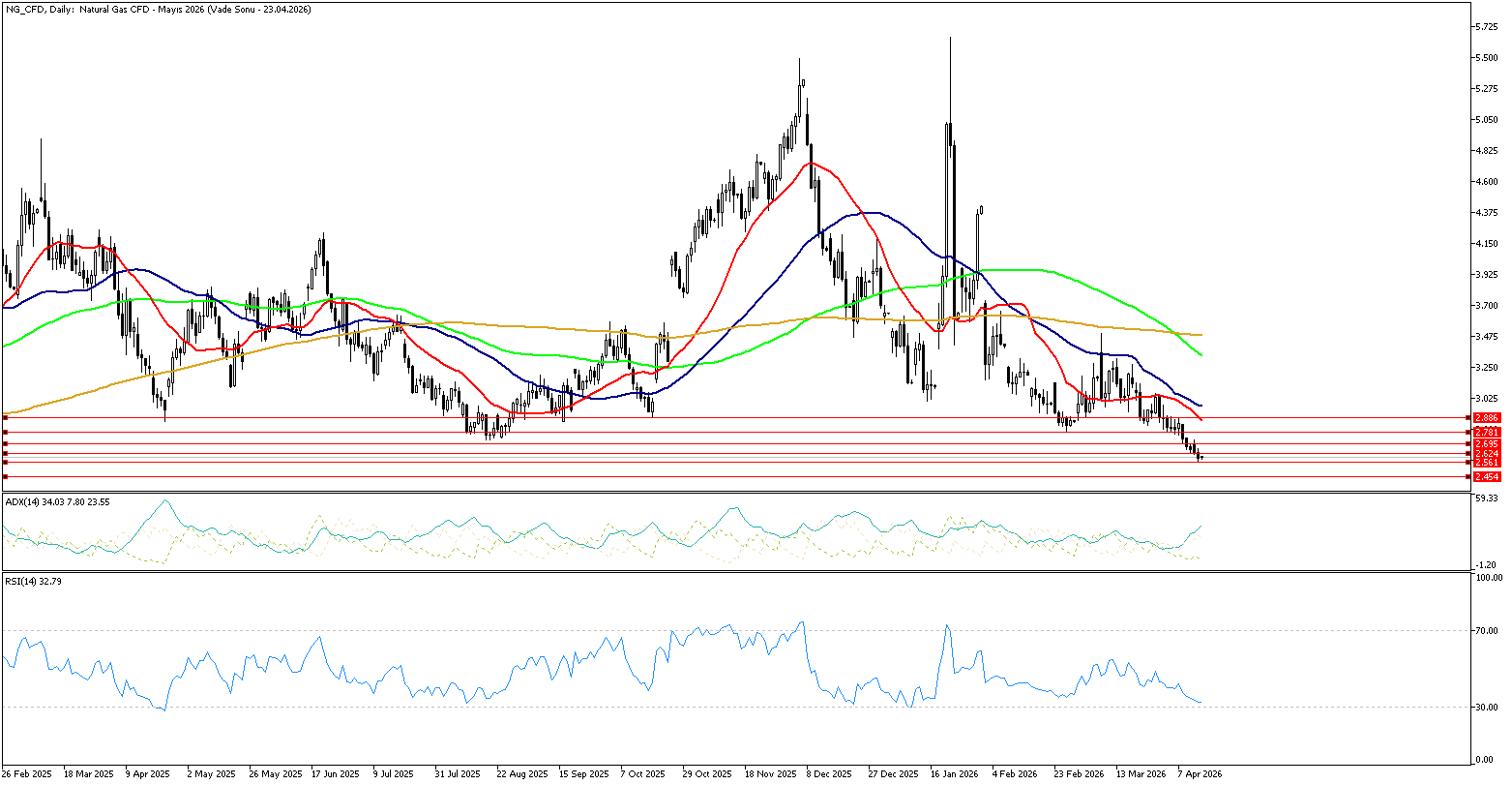Viewport: 1512px width, 785px height.
Task: Click the 4.600 price axis label
Action: point(1486,181)
